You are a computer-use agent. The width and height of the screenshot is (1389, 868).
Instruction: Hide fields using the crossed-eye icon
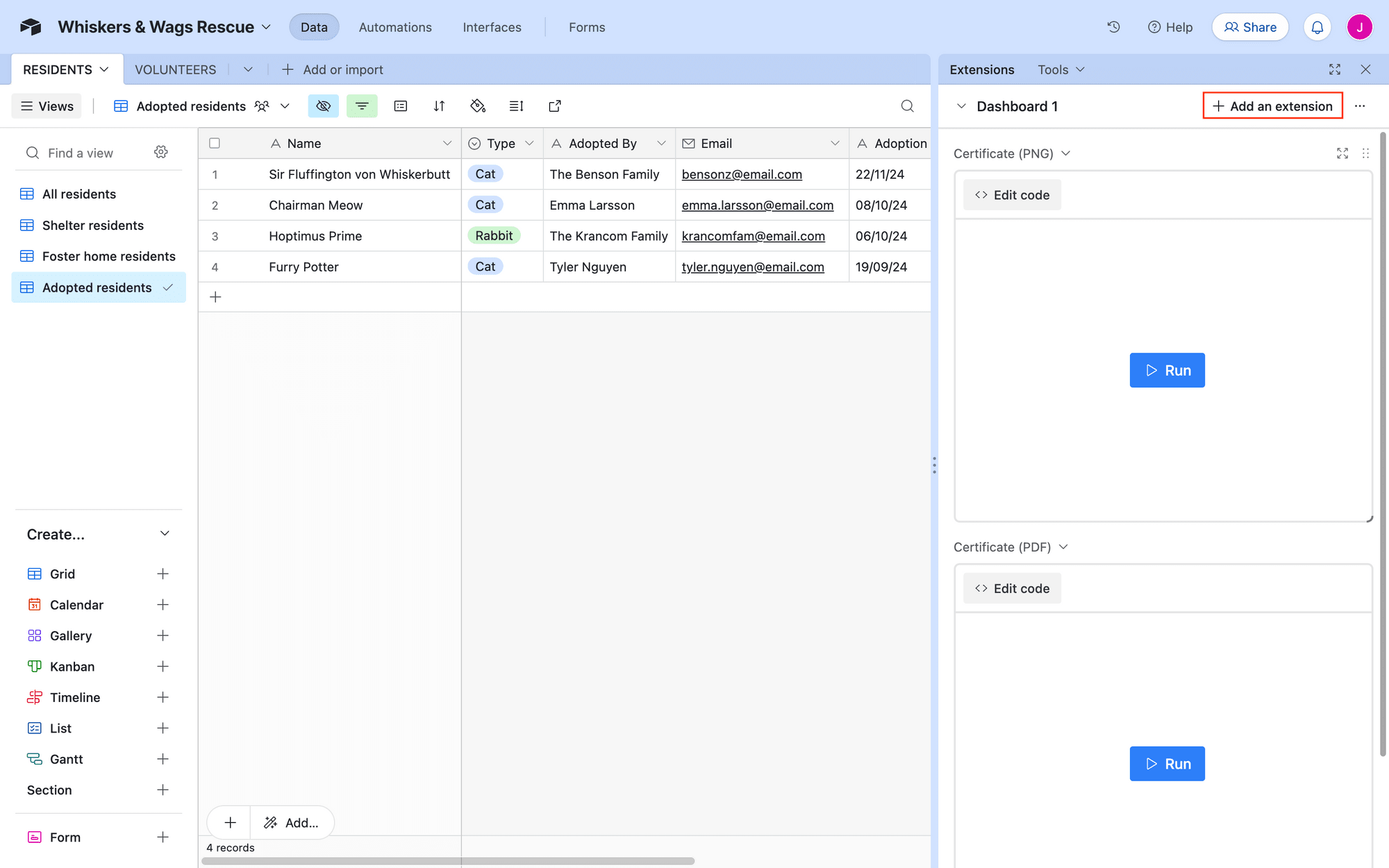click(x=323, y=106)
